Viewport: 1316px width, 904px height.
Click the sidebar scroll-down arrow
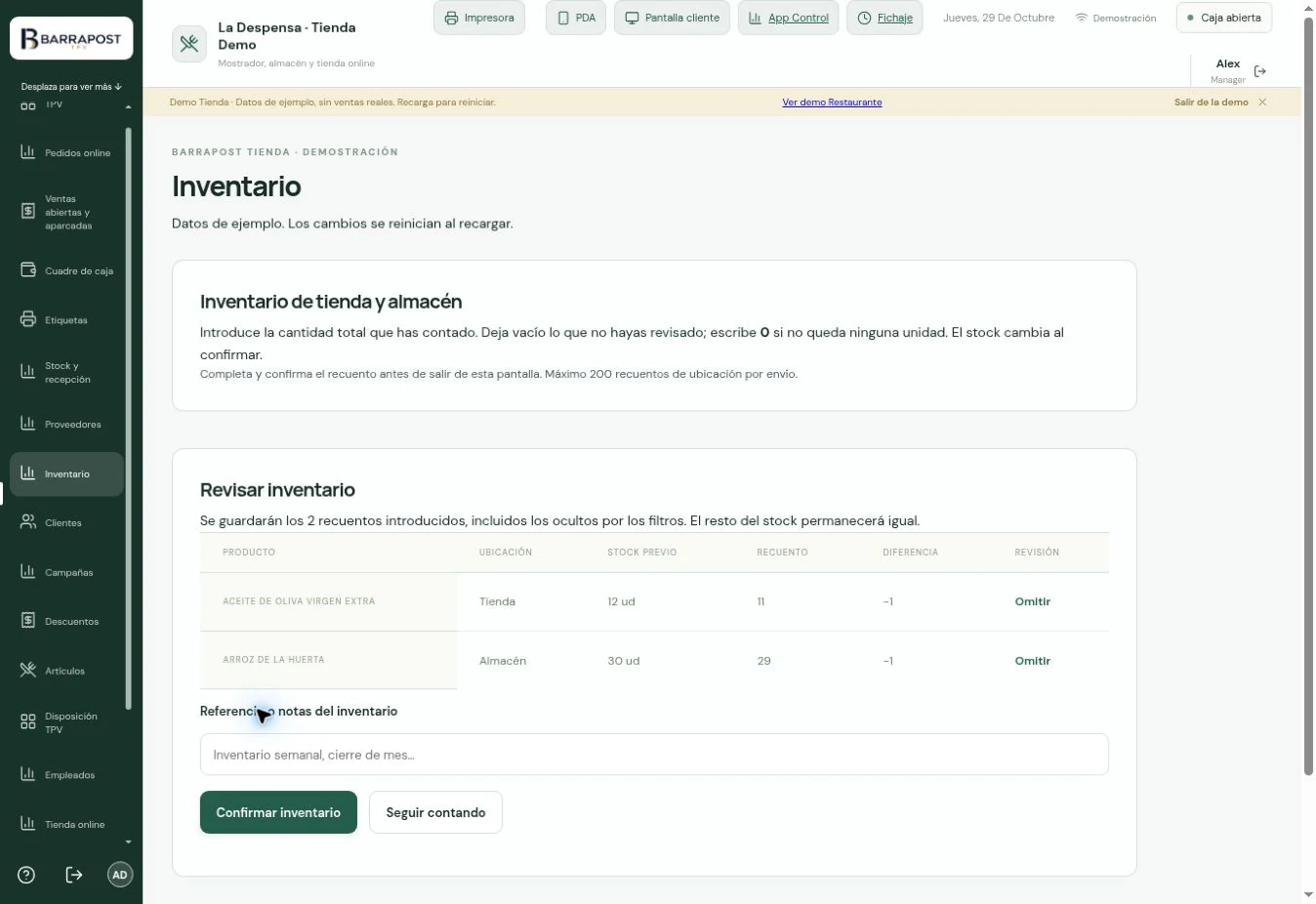click(128, 842)
